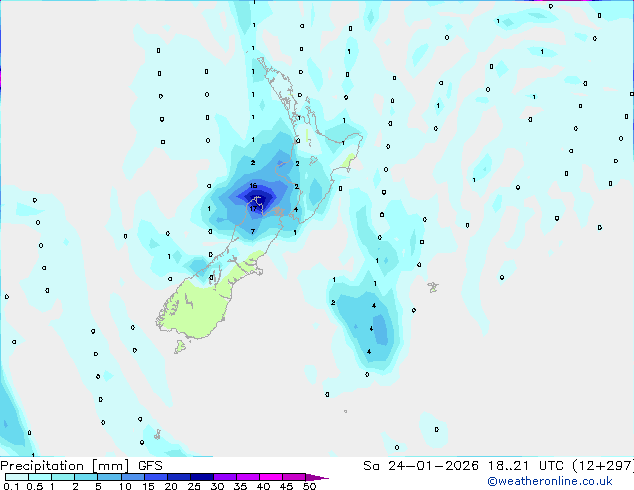Select the 'Precipitation [mm] GFS' title text

[81, 466]
